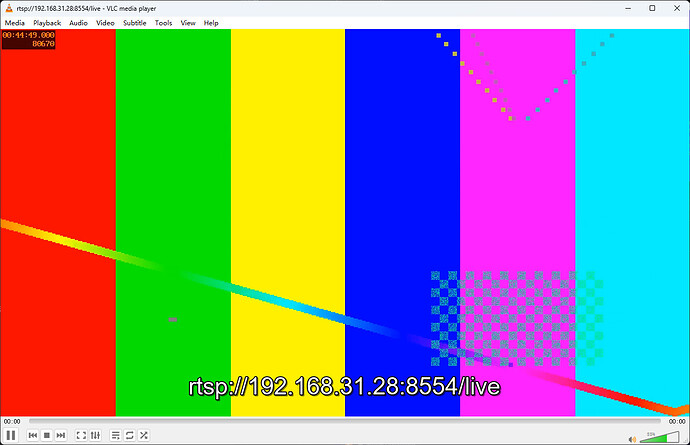Open the Subtitle menu
The height and width of the screenshot is (445, 690).
(x=135, y=23)
